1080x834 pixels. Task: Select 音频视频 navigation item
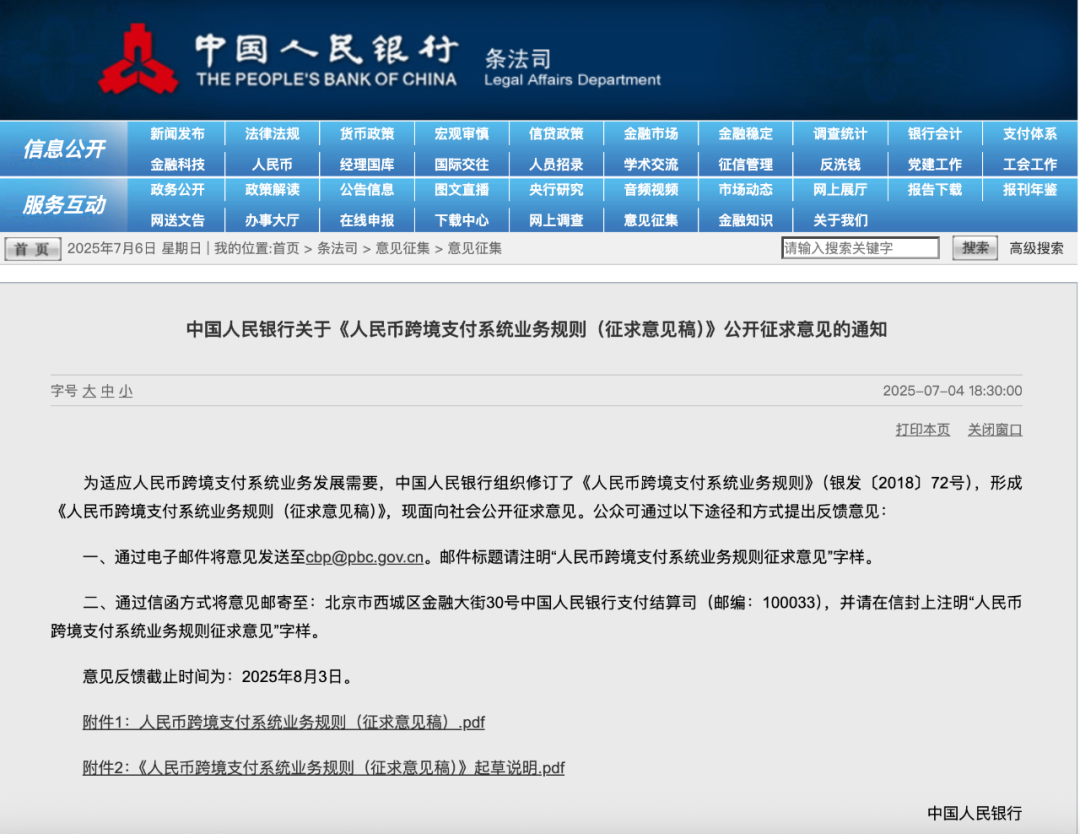pyautogui.click(x=651, y=189)
